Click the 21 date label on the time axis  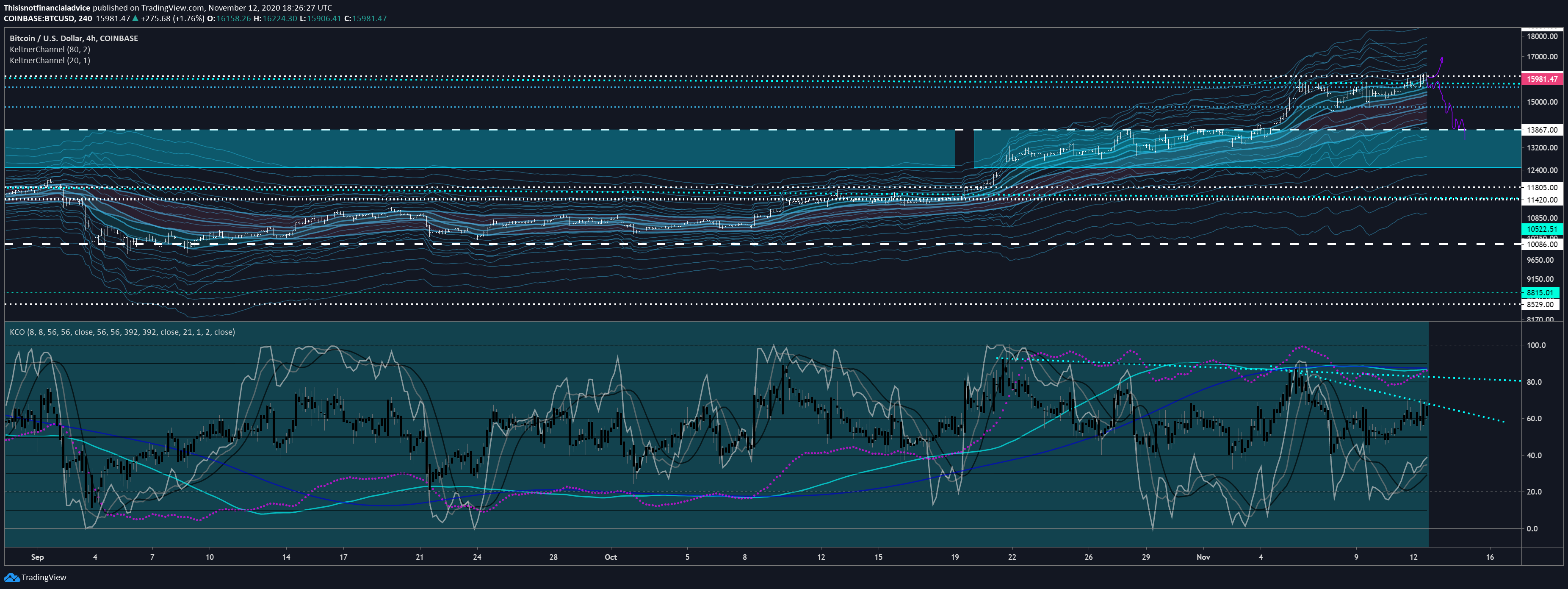click(419, 557)
